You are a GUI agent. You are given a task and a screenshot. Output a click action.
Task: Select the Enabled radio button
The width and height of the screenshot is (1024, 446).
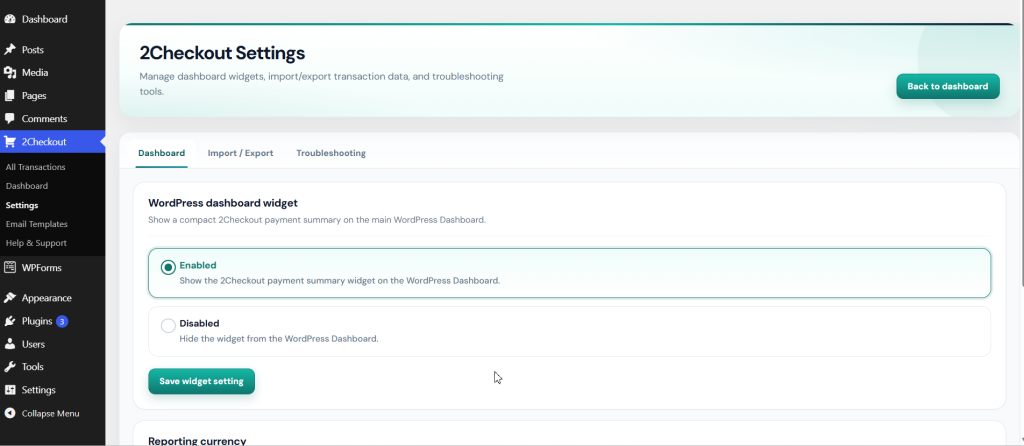coord(168,267)
